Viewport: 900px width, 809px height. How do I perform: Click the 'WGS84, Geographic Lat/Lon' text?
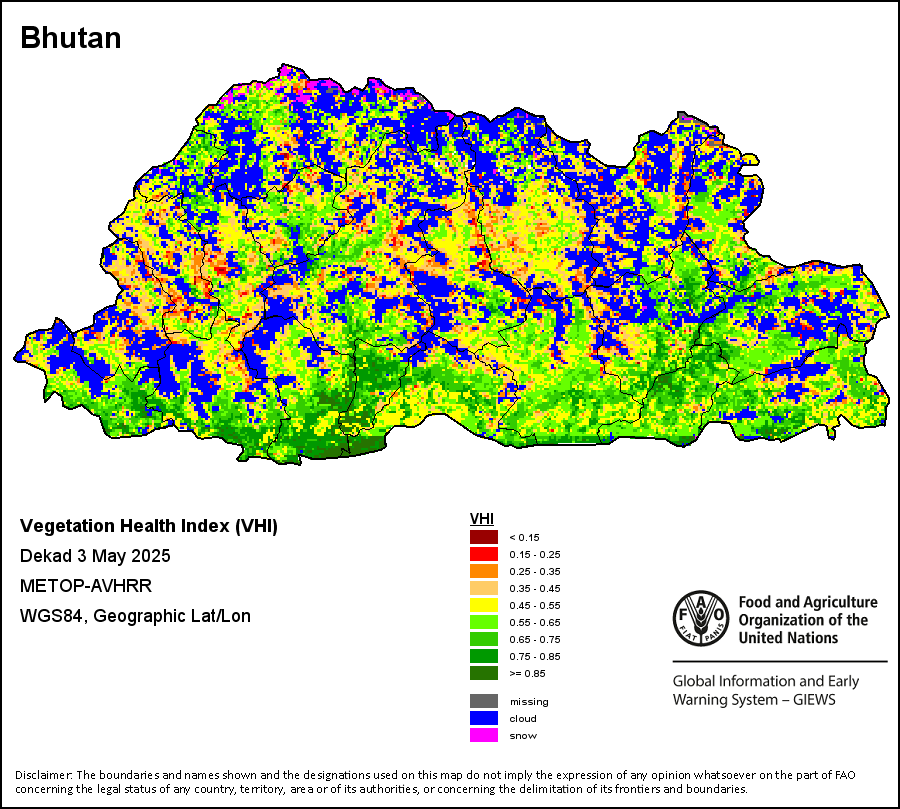[x=135, y=616]
